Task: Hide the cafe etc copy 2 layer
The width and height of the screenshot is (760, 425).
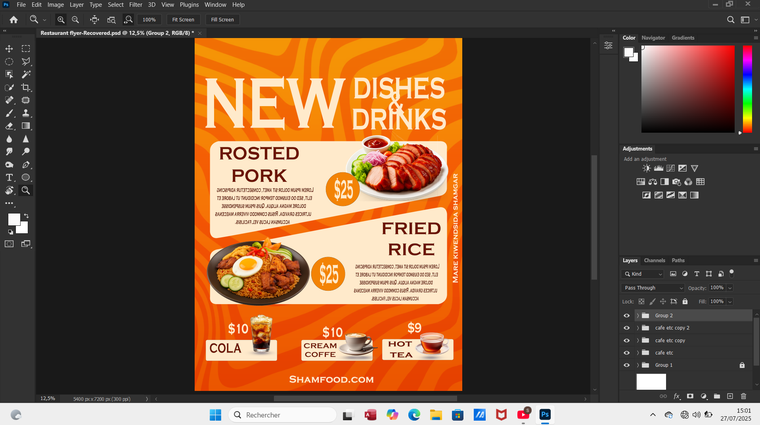Action: [x=626, y=328]
